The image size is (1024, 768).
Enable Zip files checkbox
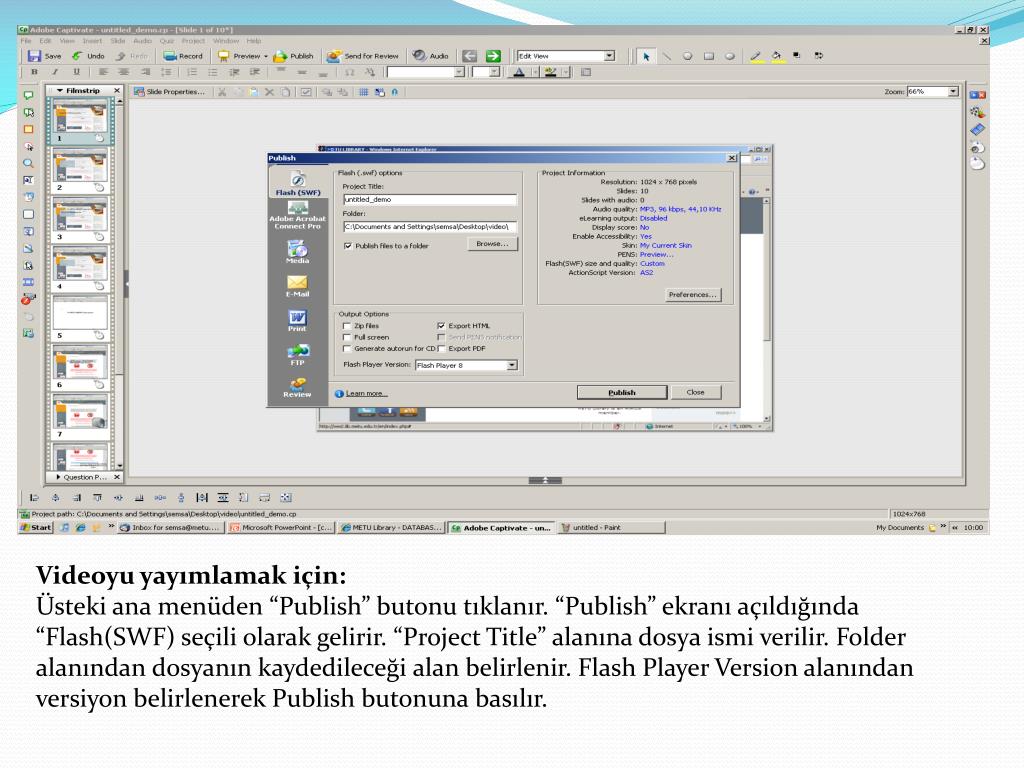347,326
